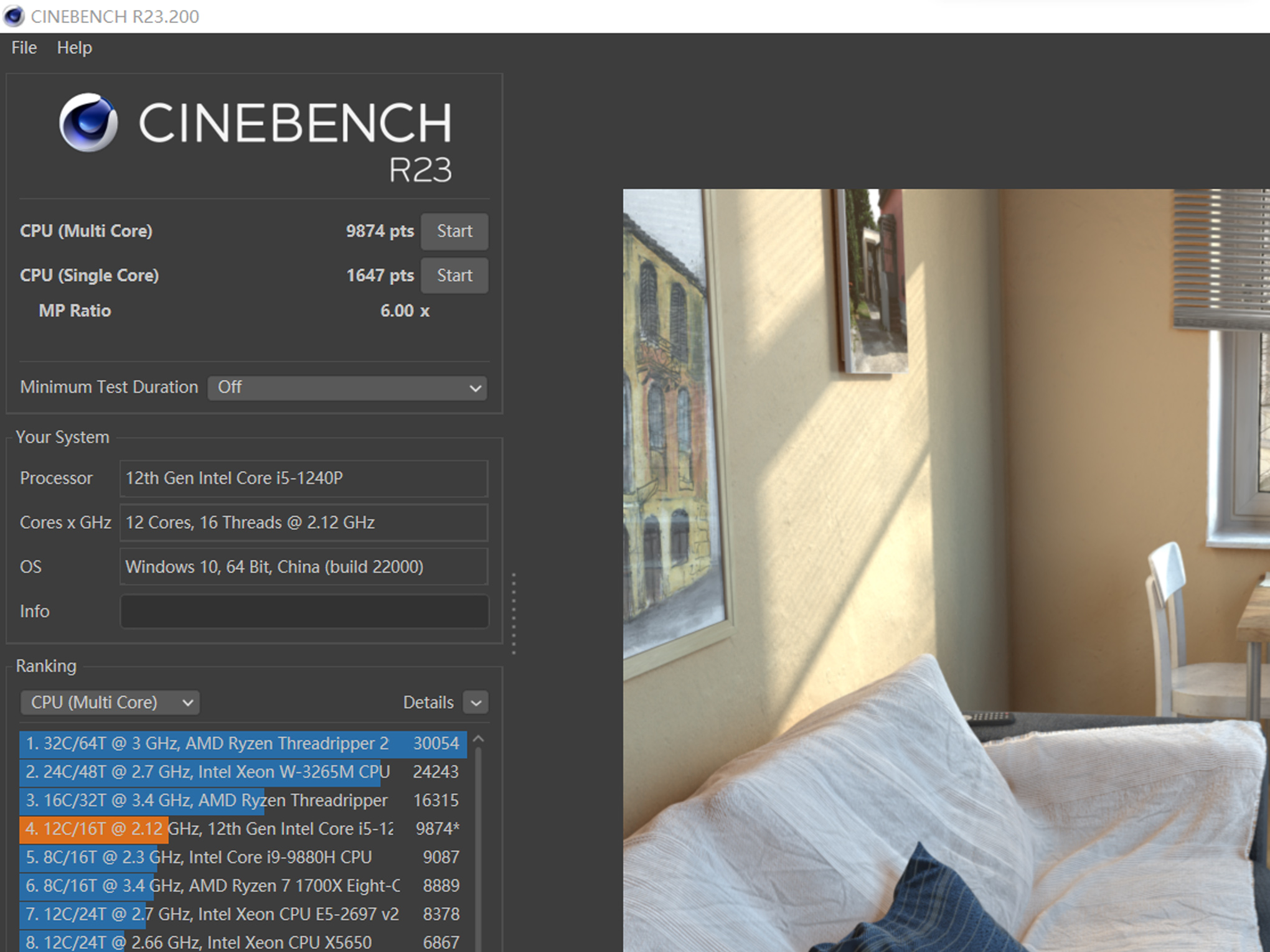Click the Cores x GHz field
Image resolution: width=1270 pixels, height=952 pixels.
(304, 523)
